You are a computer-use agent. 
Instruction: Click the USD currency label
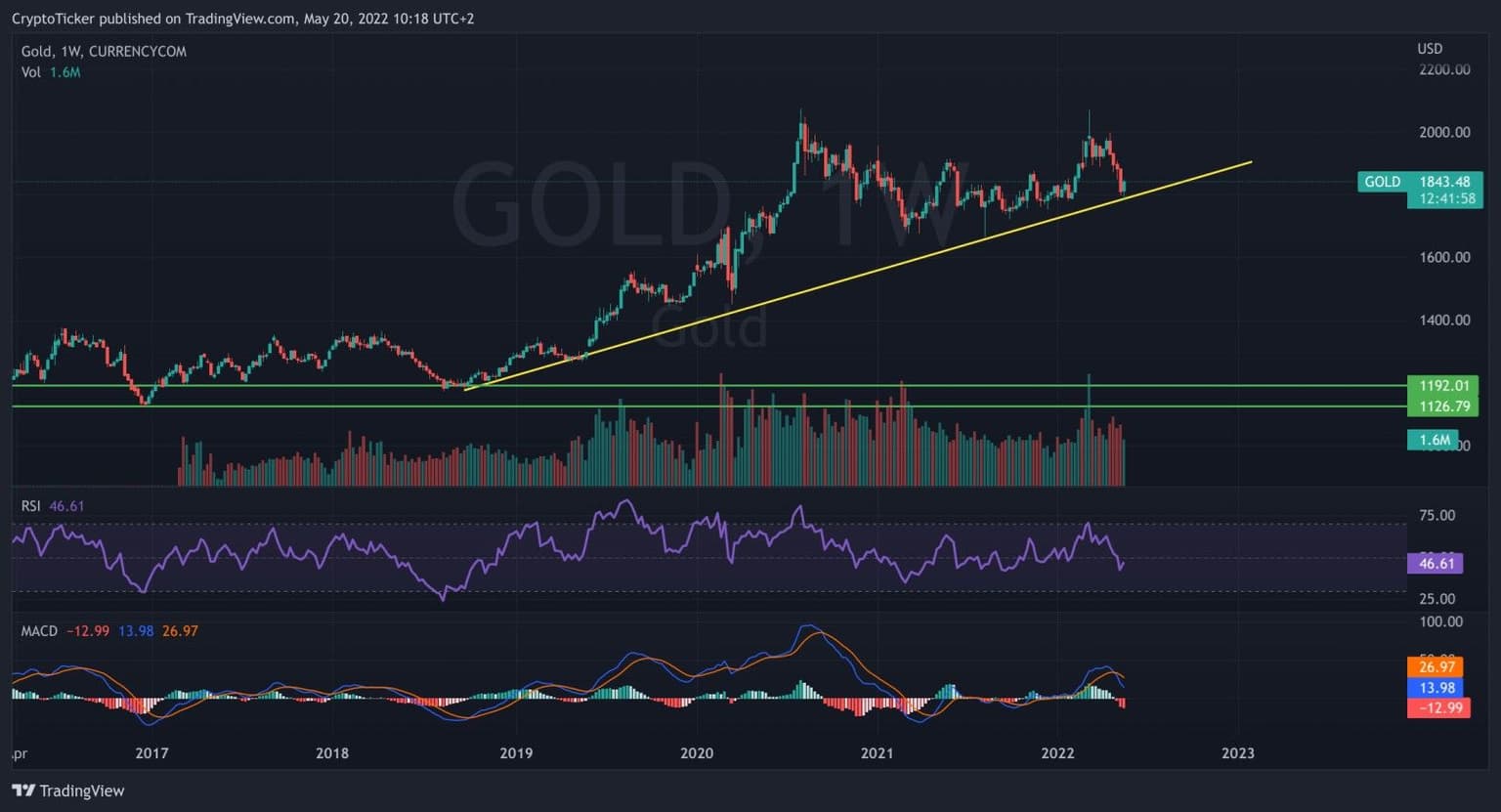[x=1430, y=49]
